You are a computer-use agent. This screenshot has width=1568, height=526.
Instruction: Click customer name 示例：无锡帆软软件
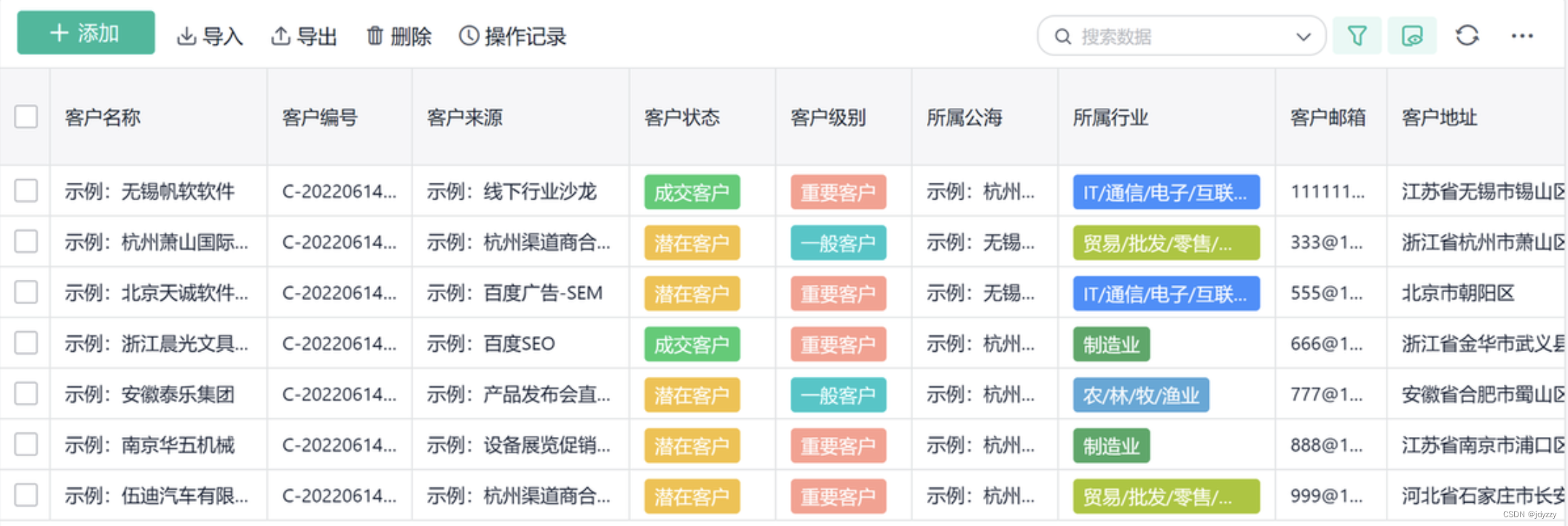[149, 192]
